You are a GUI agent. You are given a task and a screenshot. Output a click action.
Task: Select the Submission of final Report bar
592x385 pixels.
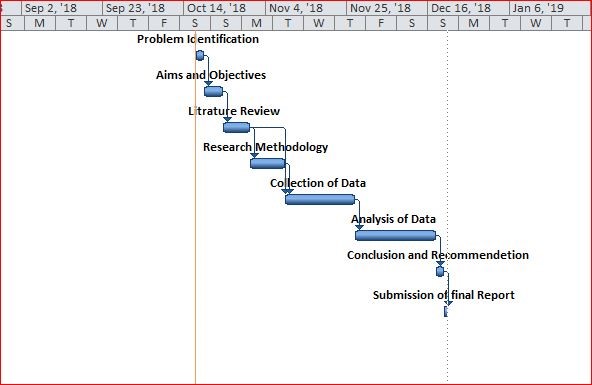coord(446,311)
